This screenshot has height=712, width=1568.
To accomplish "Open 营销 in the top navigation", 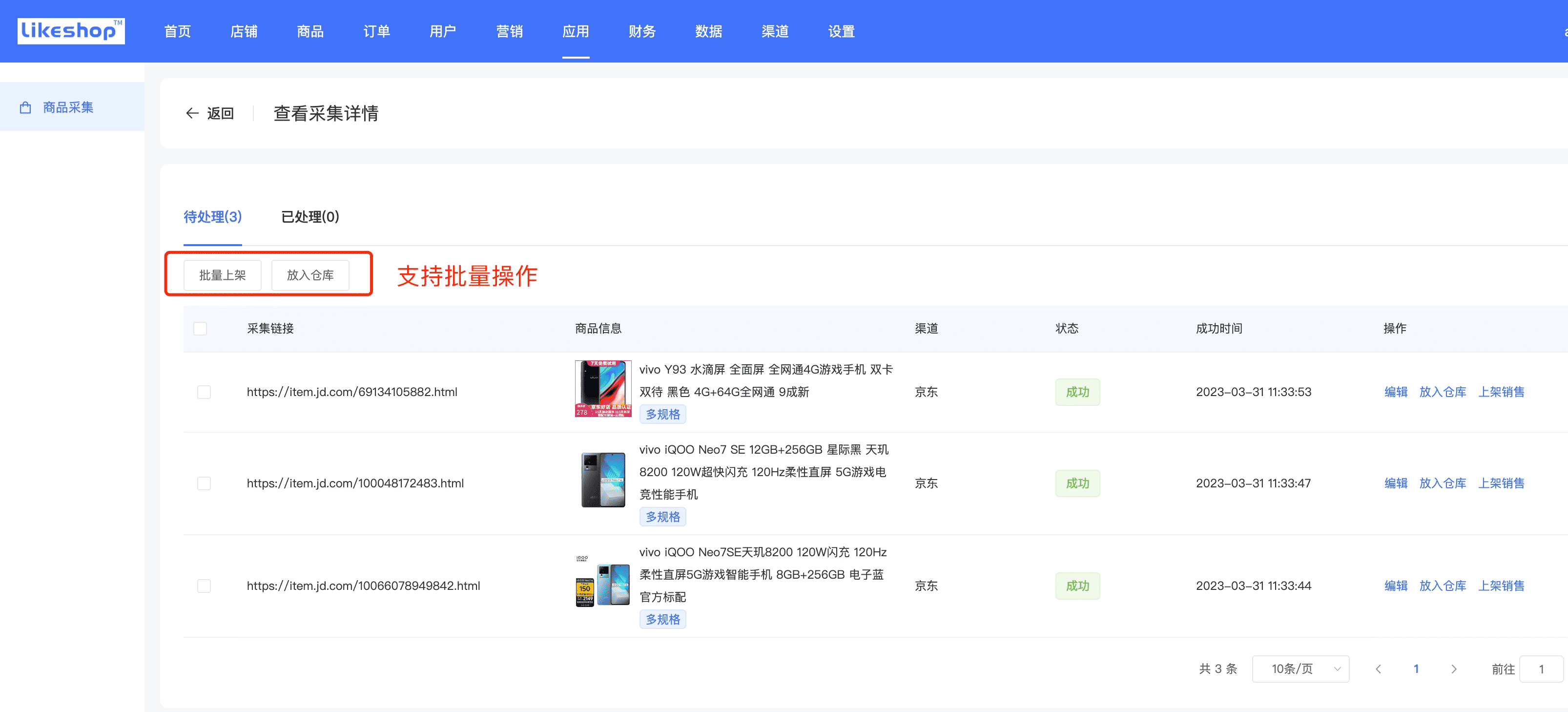I will coord(510,31).
